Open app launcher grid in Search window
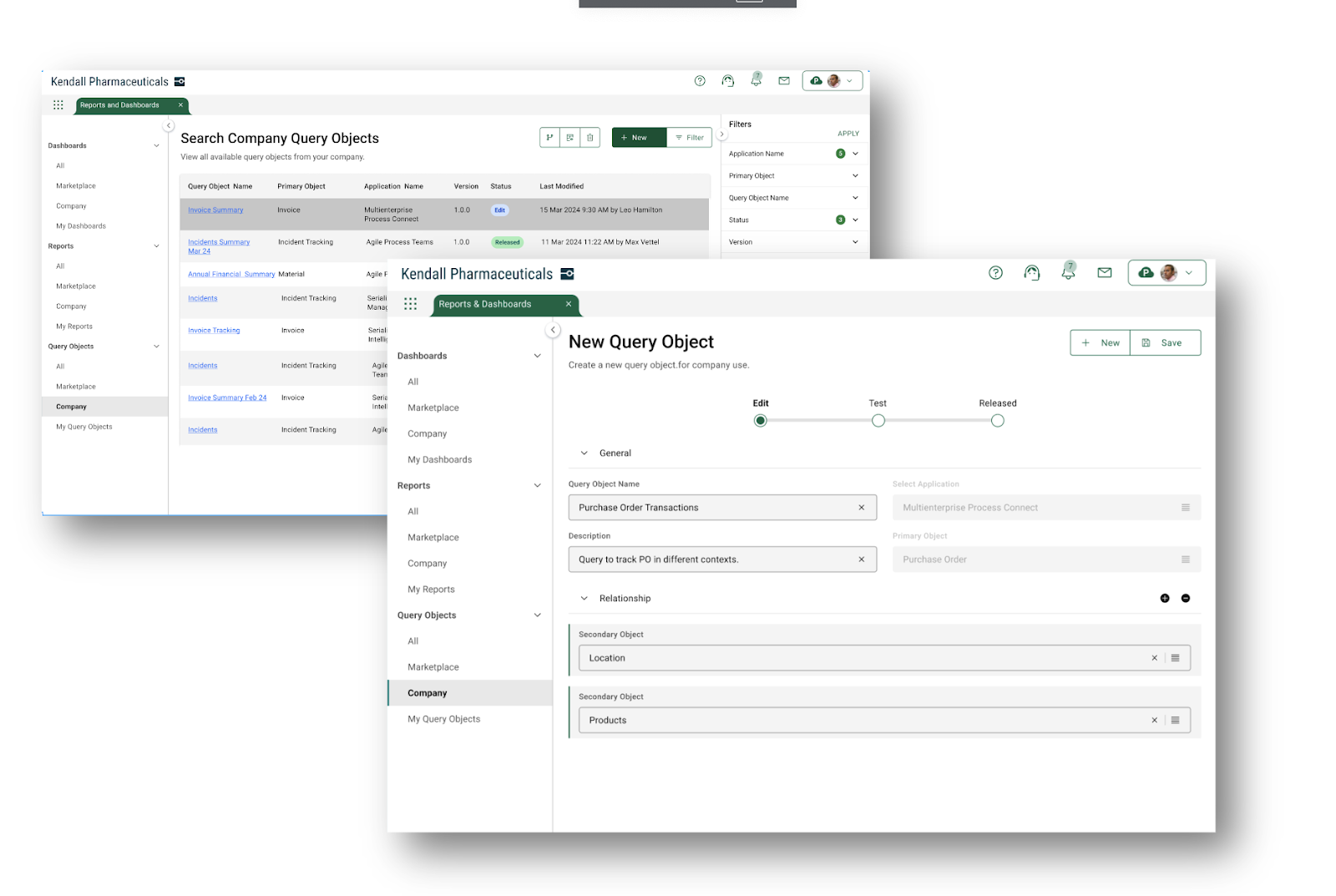The height and width of the screenshot is (896, 1336). point(58,105)
